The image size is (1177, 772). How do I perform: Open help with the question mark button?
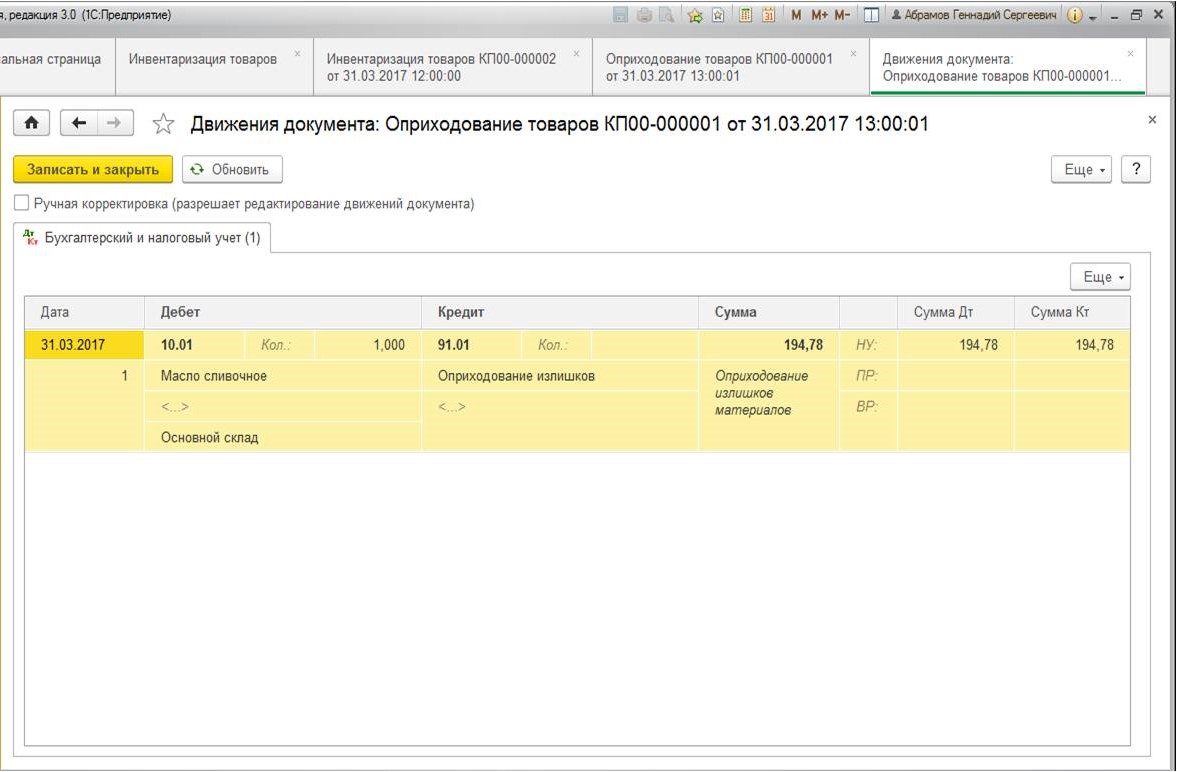[x=1136, y=169]
